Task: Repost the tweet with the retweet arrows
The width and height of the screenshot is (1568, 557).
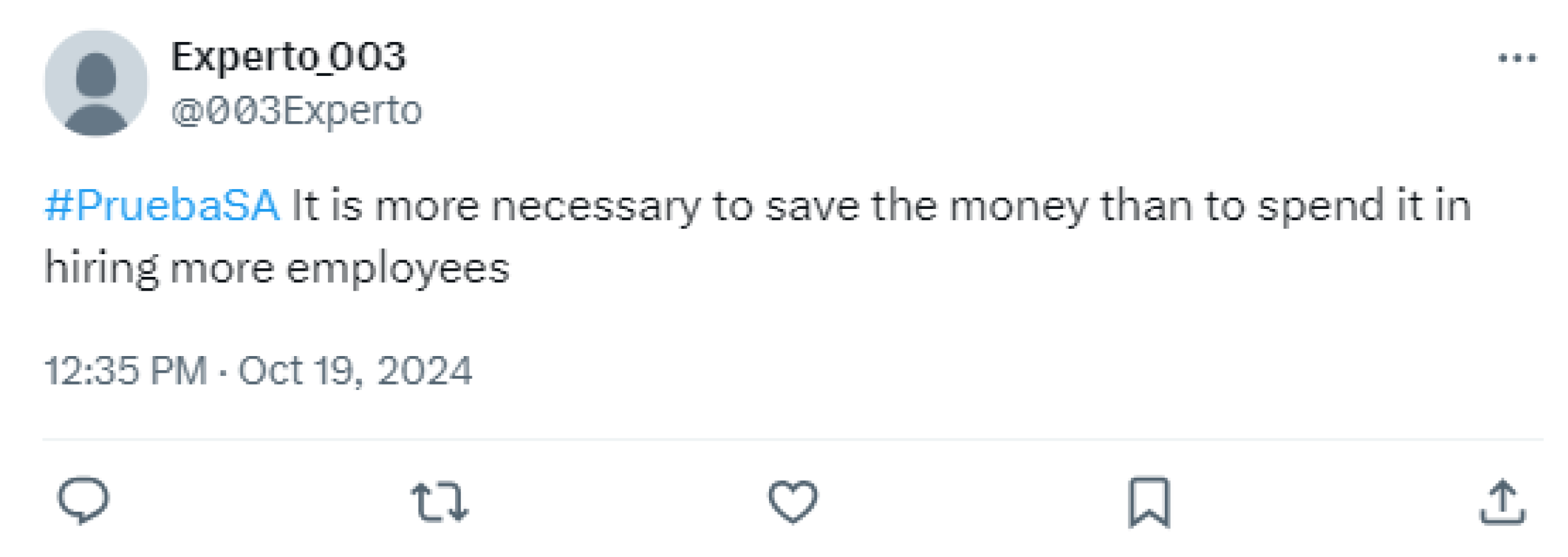Action: click(x=439, y=501)
